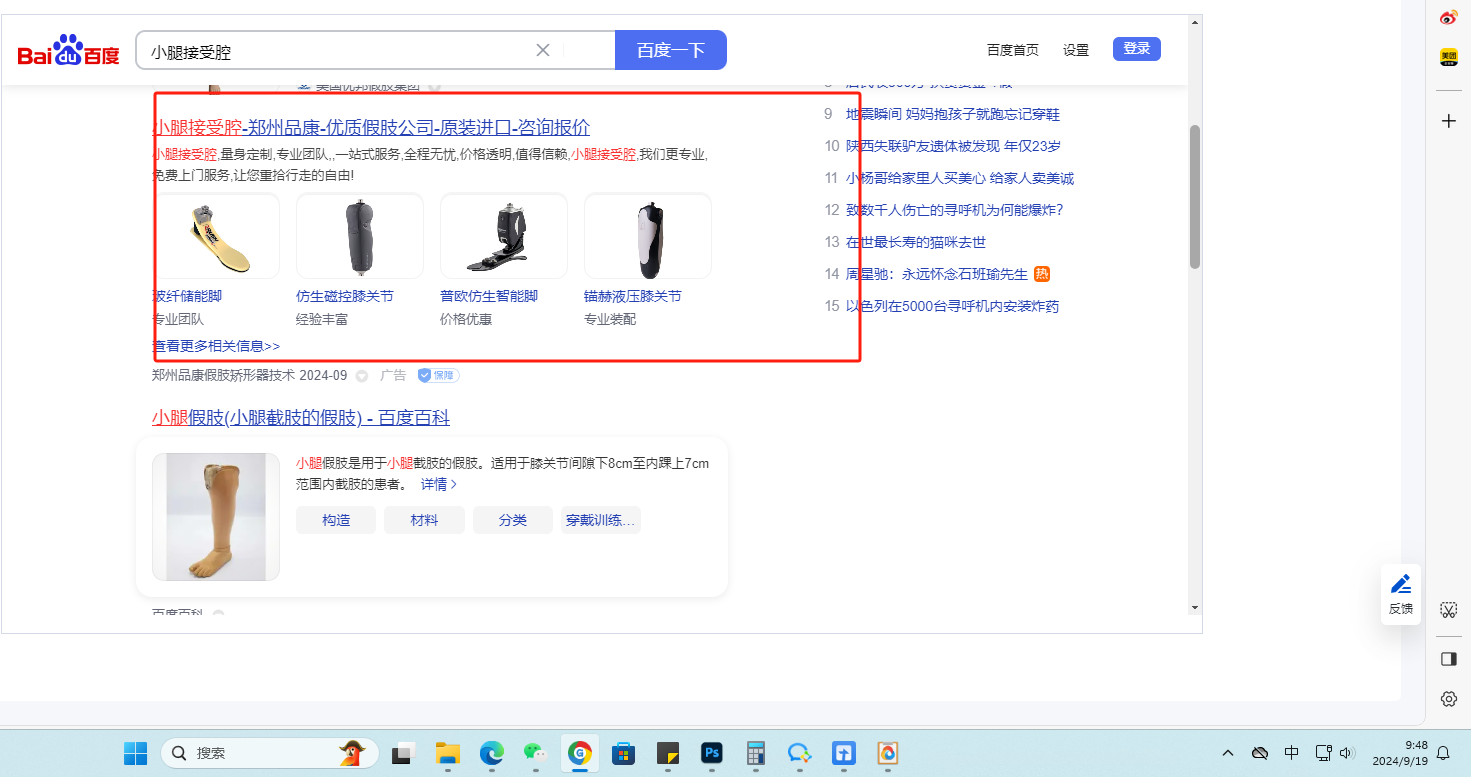Click the cloud sync tray icon
Viewport: 1471px width, 777px height.
coord(1260,753)
